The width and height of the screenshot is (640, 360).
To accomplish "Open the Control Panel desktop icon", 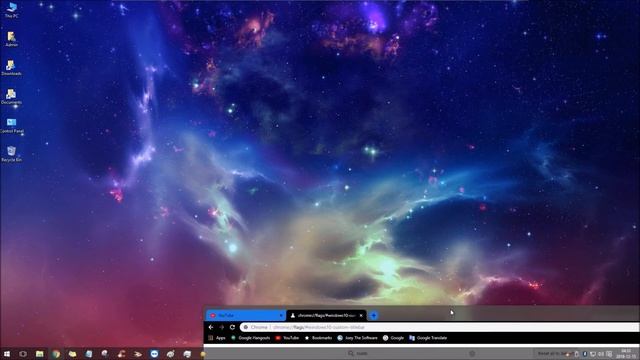I will coord(11,125).
